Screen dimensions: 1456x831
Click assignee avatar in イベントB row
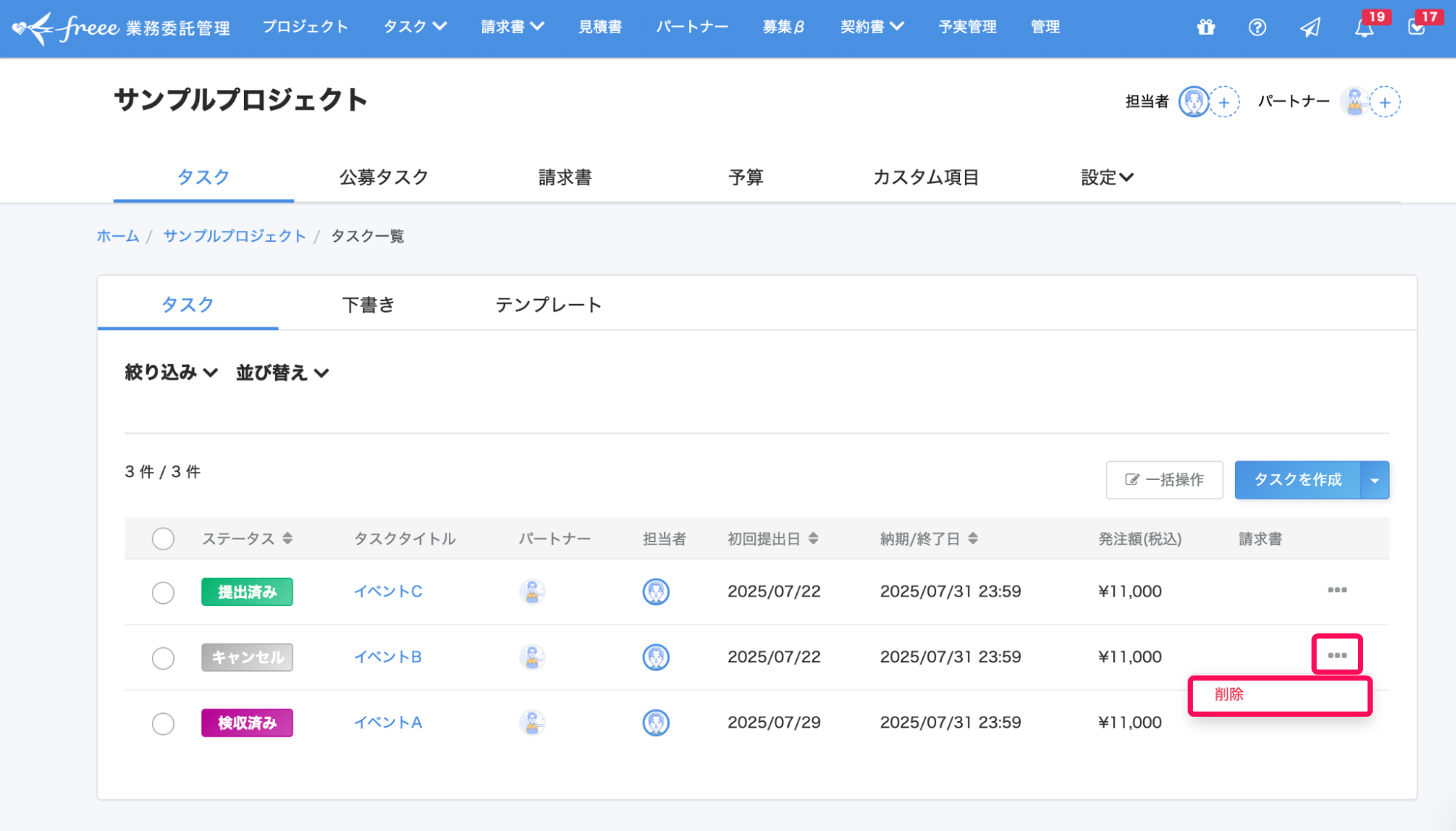(655, 657)
